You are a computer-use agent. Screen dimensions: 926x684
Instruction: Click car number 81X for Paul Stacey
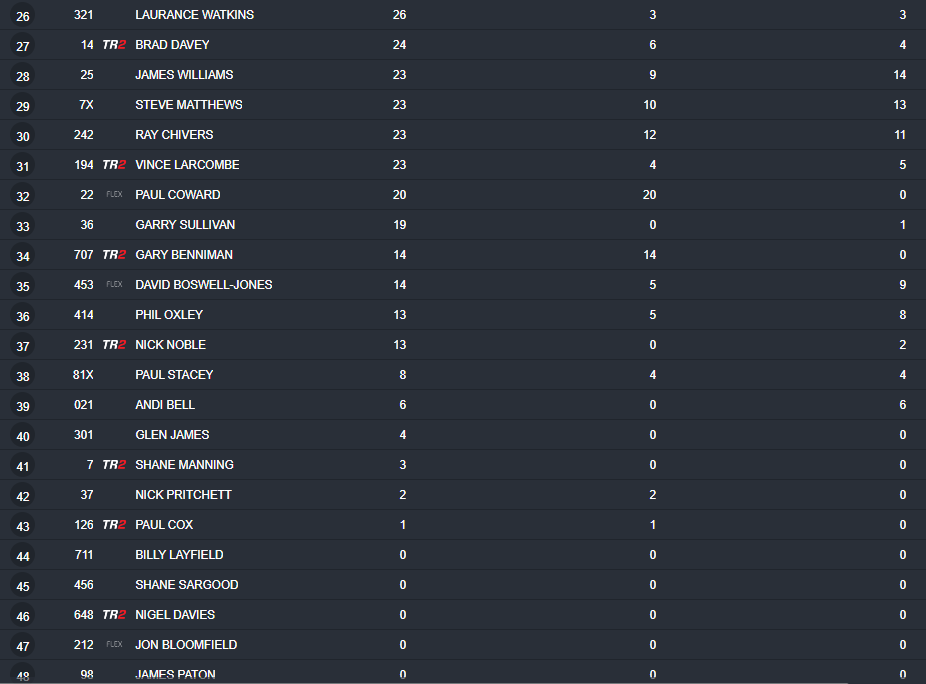coord(83,375)
